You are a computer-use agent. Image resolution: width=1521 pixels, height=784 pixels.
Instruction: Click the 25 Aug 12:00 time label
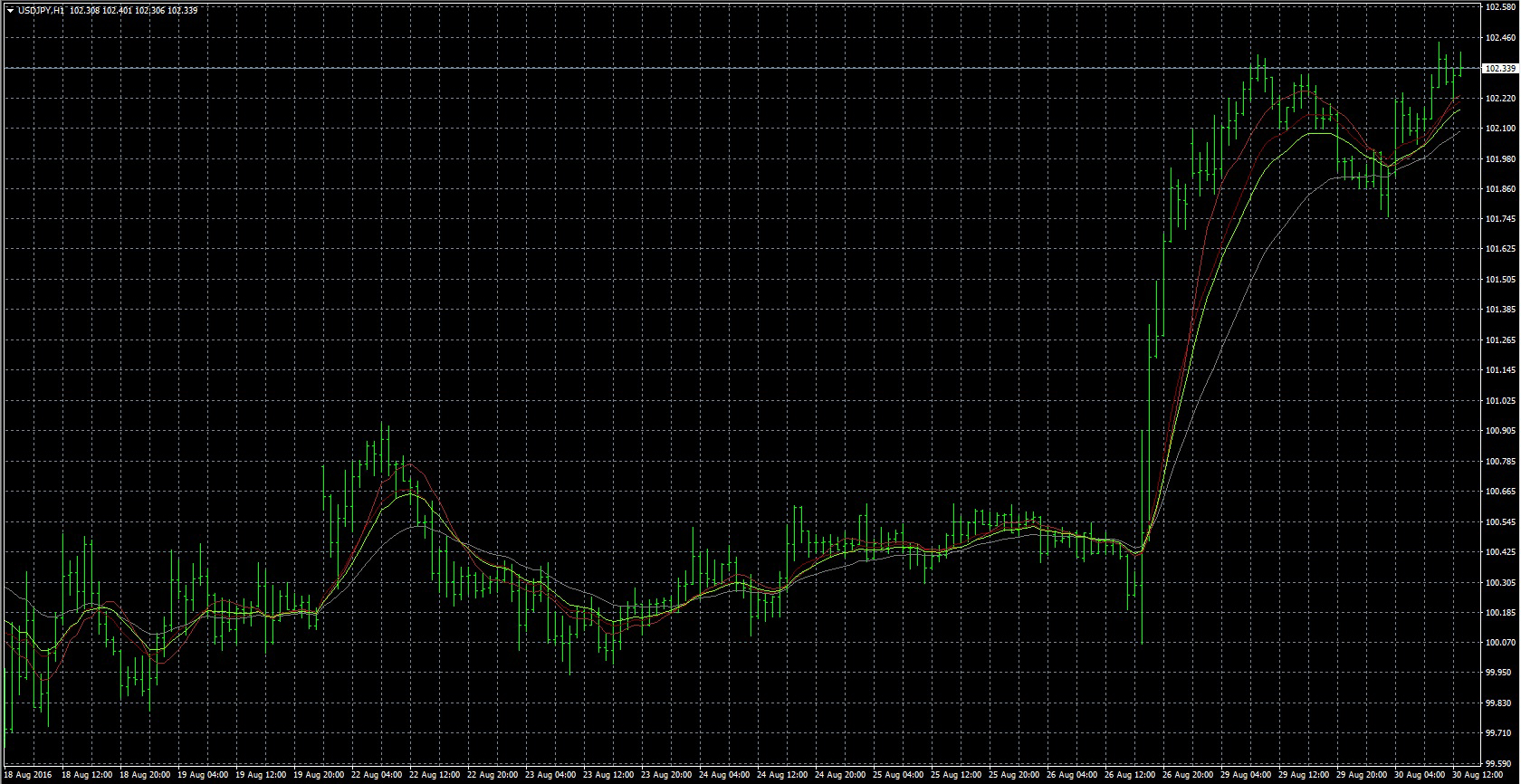coord(956,776)
